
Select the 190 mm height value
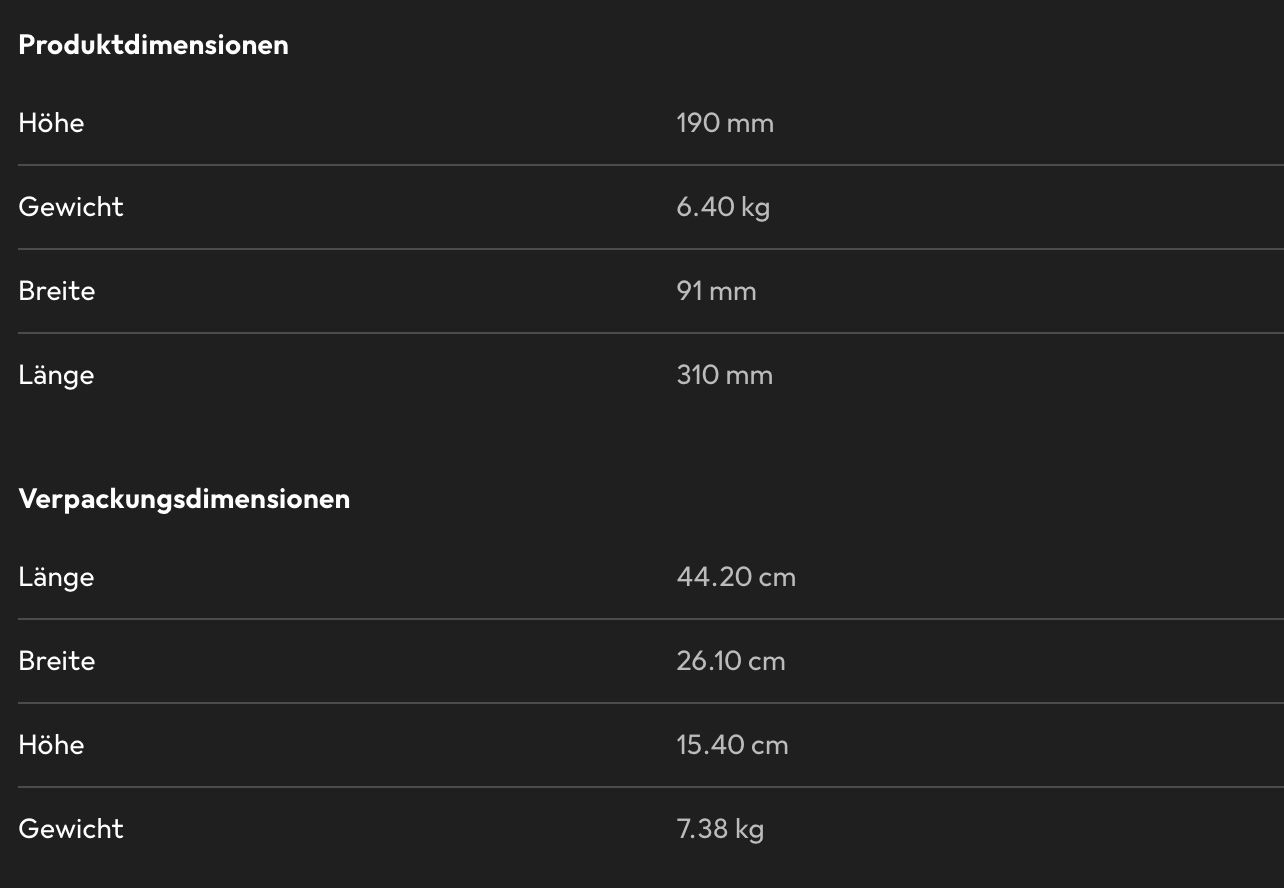point(725,123)
